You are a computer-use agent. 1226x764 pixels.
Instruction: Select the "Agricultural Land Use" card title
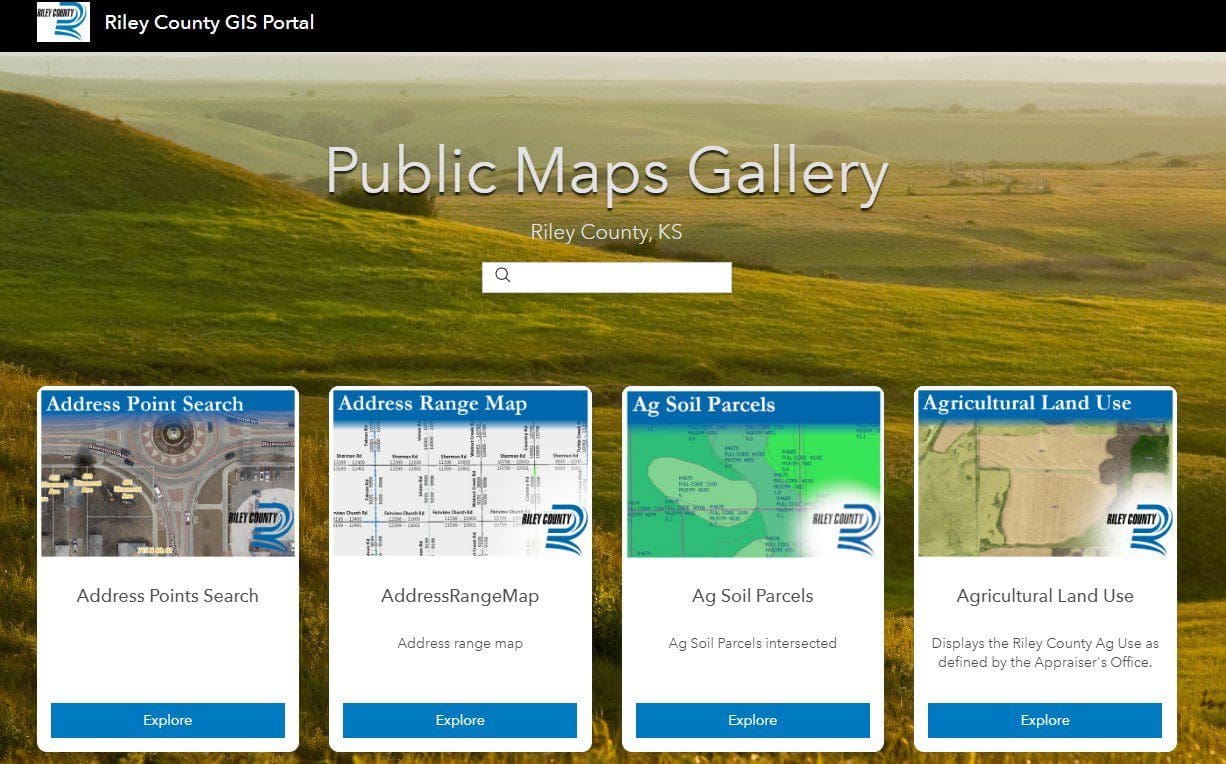pos(1044,595)
